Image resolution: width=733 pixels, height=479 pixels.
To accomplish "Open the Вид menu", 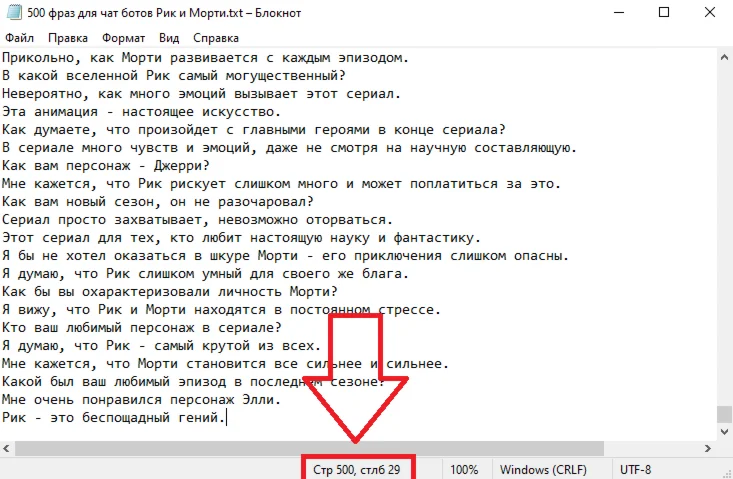I will pyautogui.click(x=169, y=38).
